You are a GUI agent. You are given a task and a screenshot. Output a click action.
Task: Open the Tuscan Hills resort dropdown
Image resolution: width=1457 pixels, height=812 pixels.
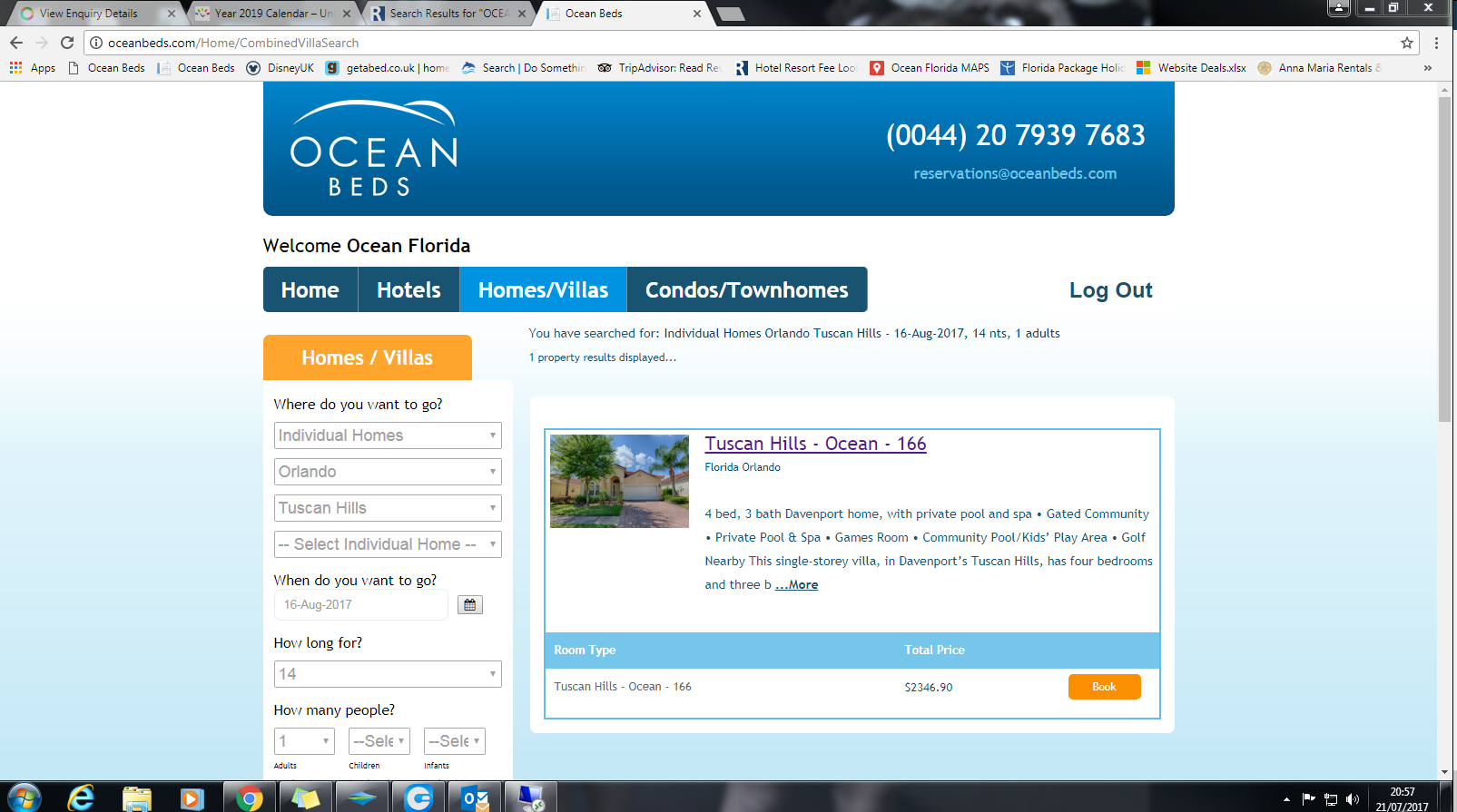point(388,508)
